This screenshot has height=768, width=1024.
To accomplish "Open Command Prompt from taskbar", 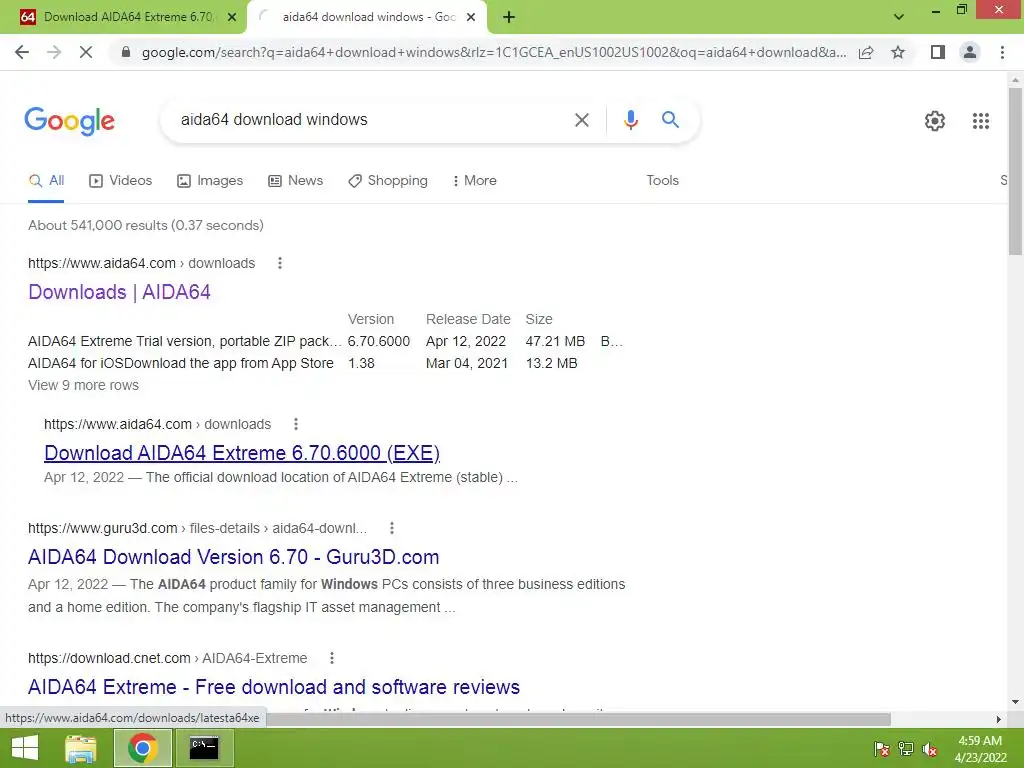I will (204, 748).
